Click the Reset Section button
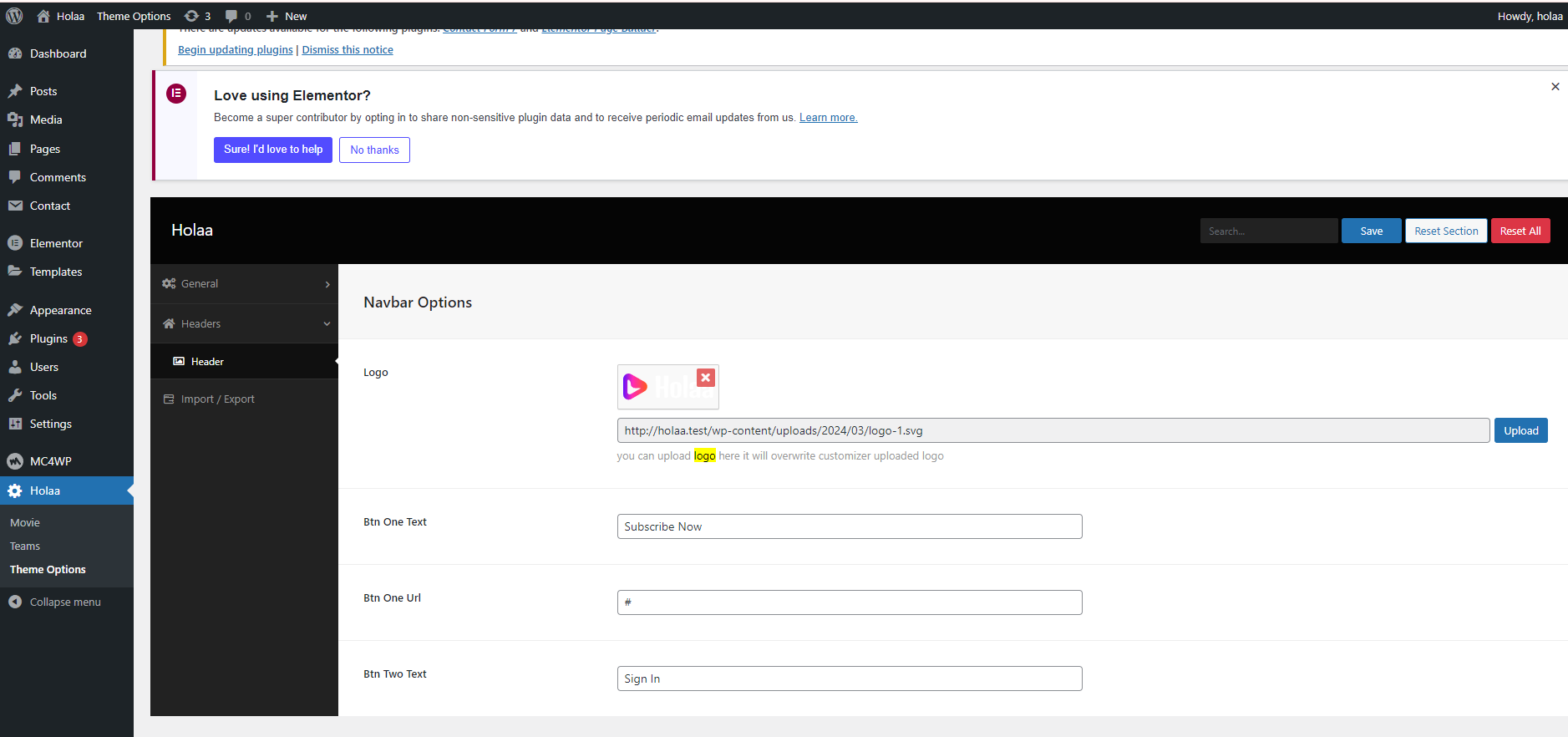This screenshot has width=1568, height=737. (1445, 231)
